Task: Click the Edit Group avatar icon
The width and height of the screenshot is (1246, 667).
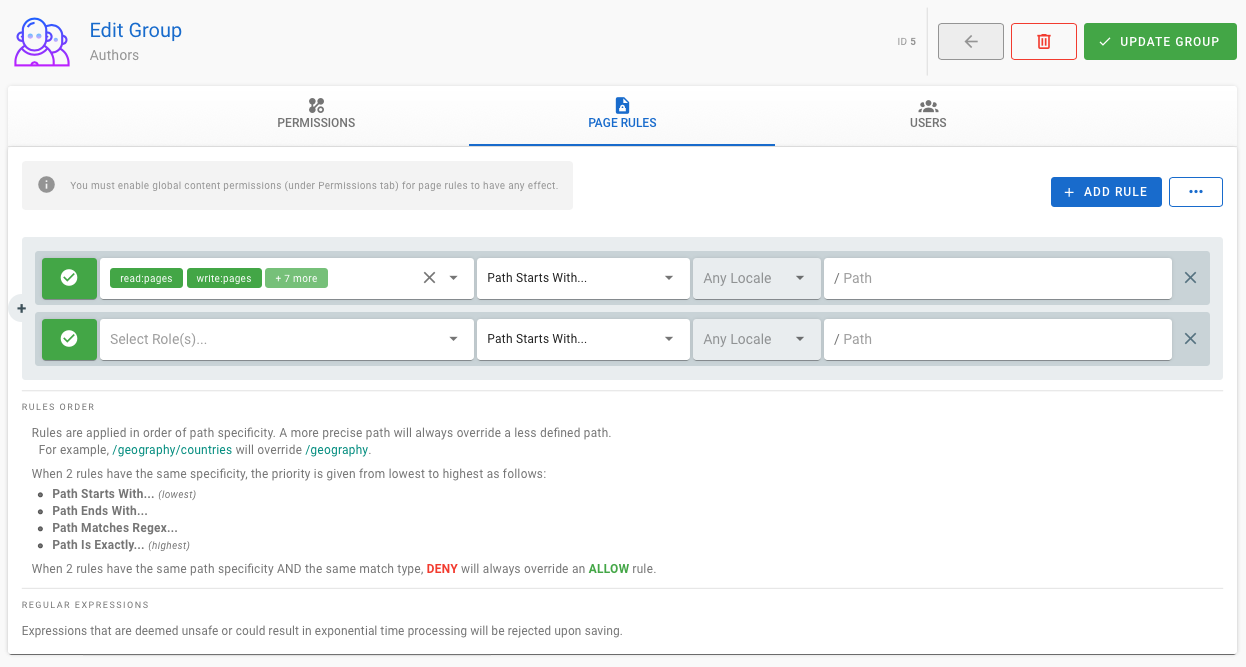Action: tap(42, 42)
